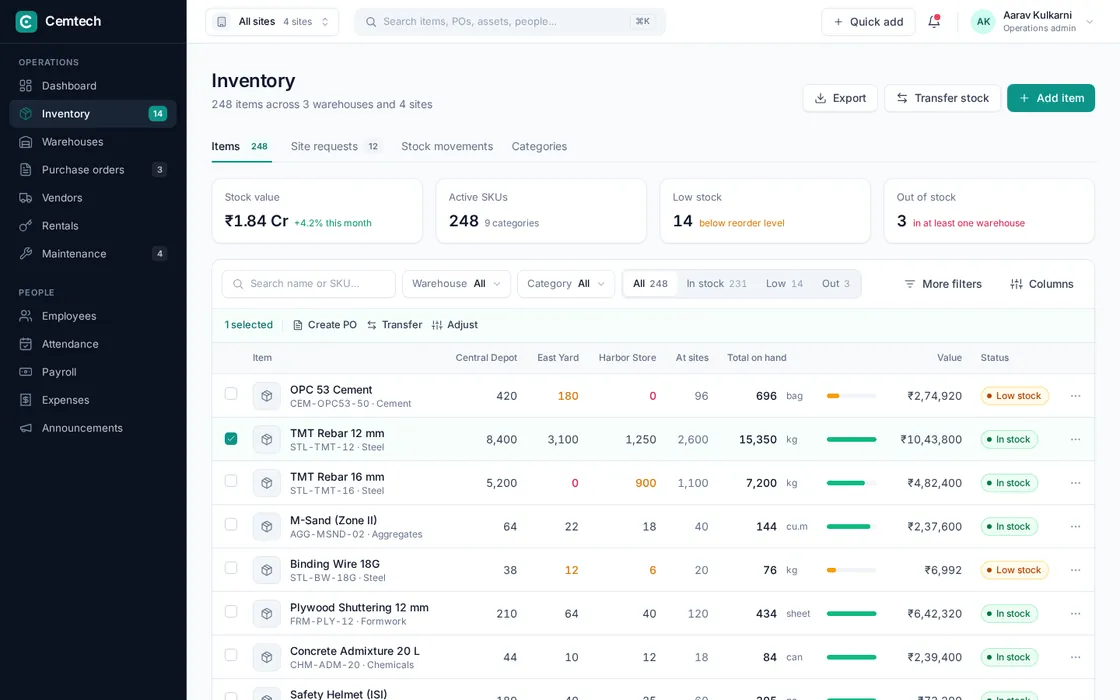1120x700 pixels.
Task: Click Create PO bulk action
Action: tap(325, 324)
